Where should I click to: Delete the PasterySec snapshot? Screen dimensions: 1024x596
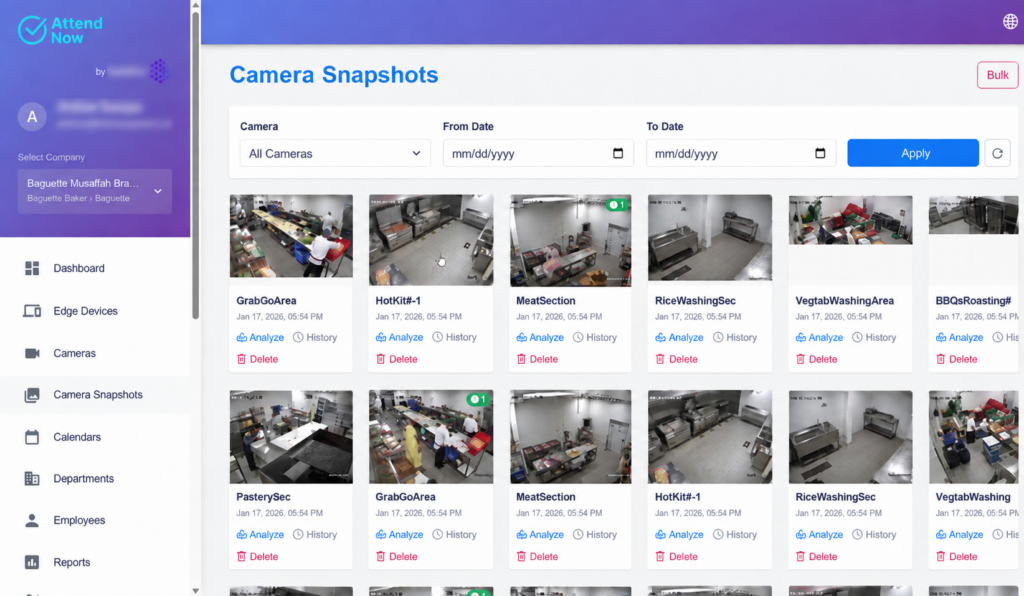[257, 556]
